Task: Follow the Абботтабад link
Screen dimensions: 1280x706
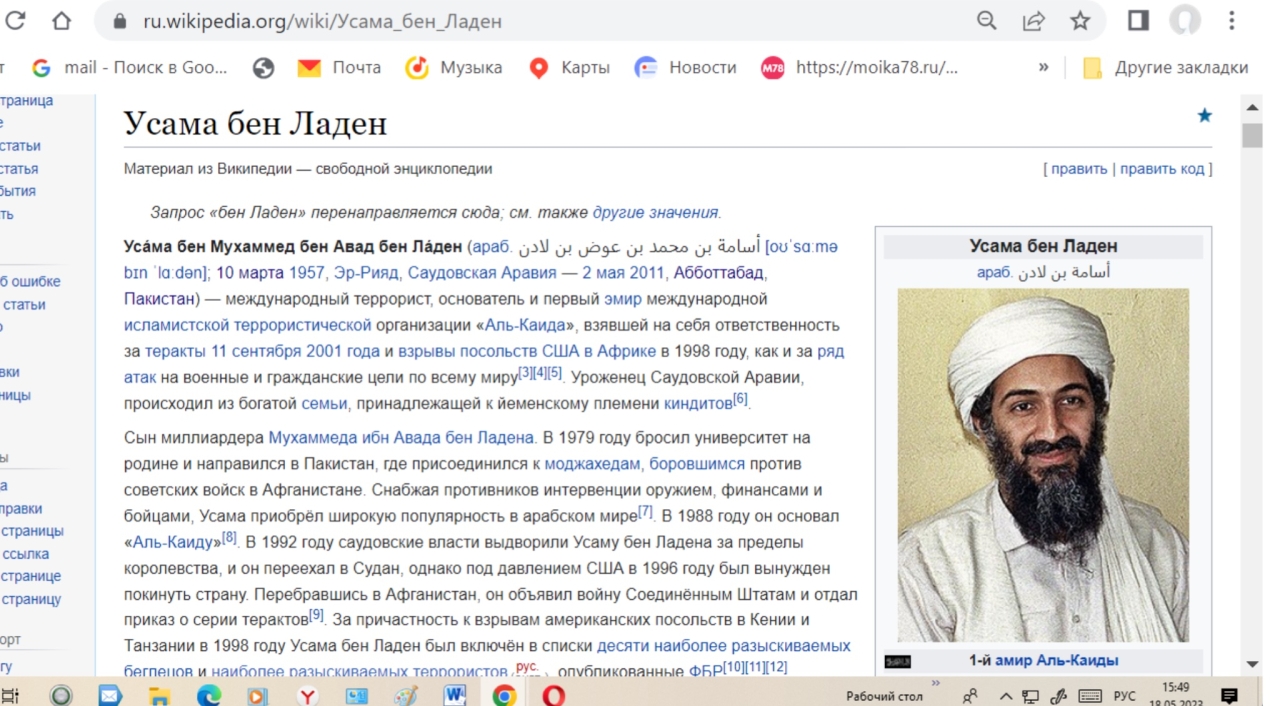Action: (720, 273)
